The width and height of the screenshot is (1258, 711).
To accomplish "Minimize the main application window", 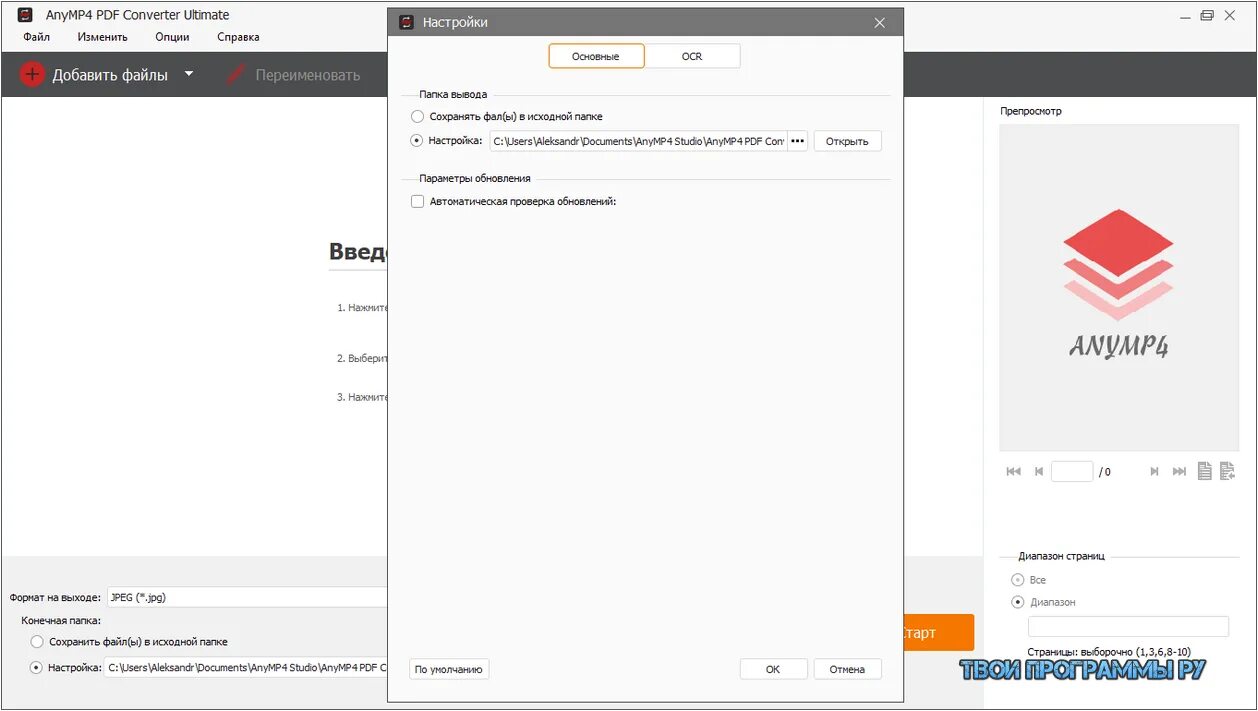I will 1184,15.
